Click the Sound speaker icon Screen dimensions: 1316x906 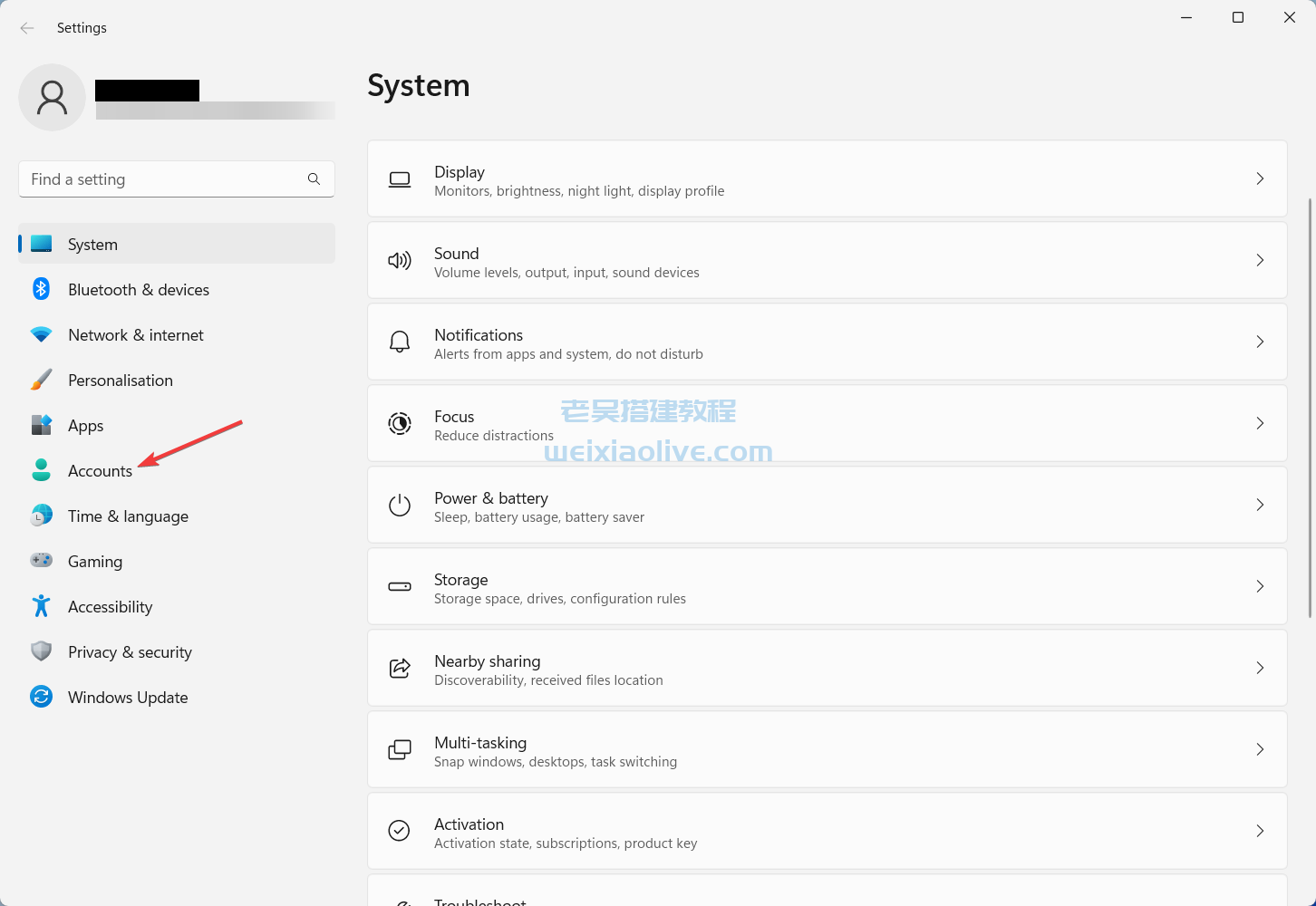400,261
